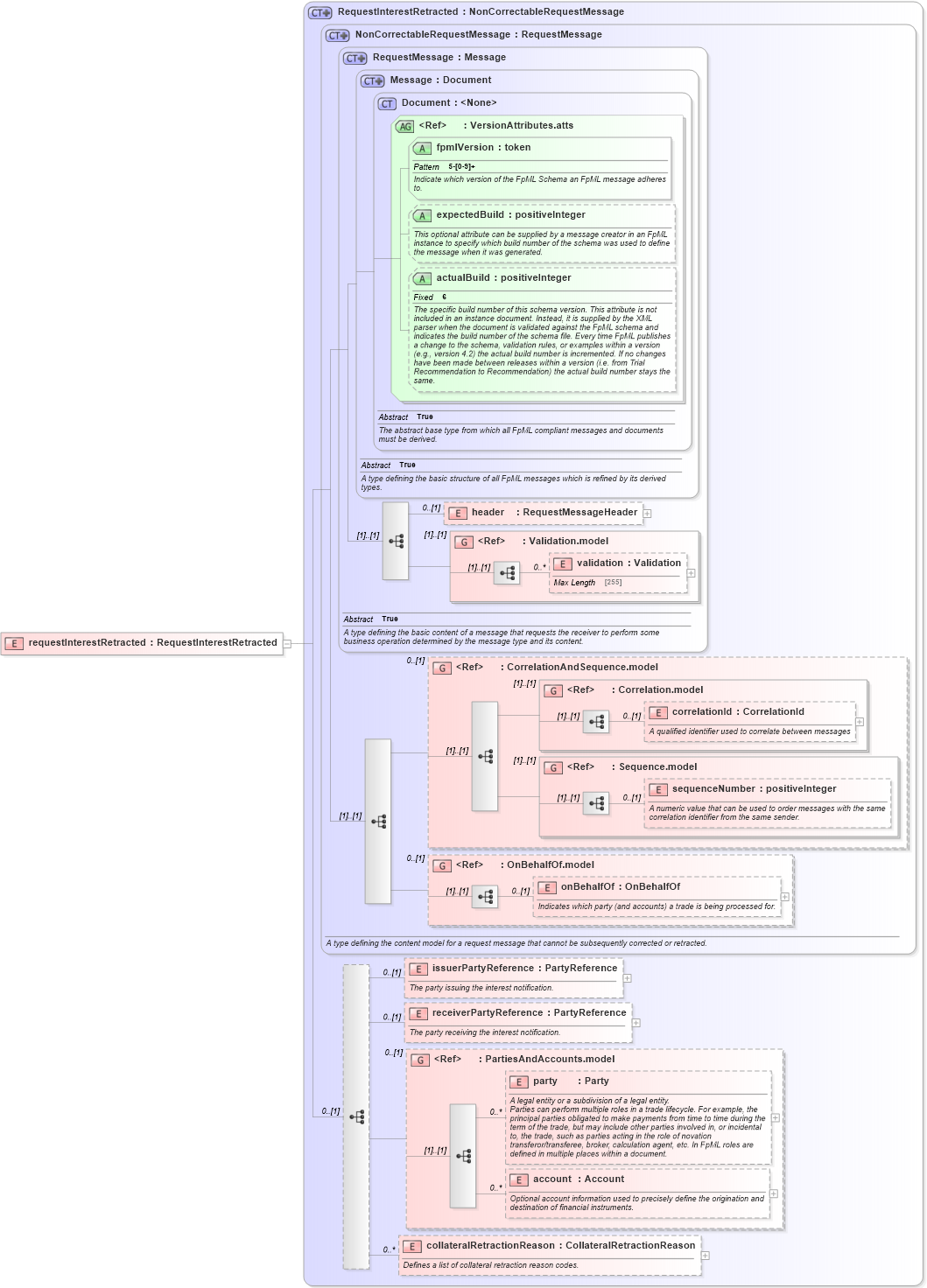Click the group icon of CorrelationAndSequence.model

tap(442, 668)
